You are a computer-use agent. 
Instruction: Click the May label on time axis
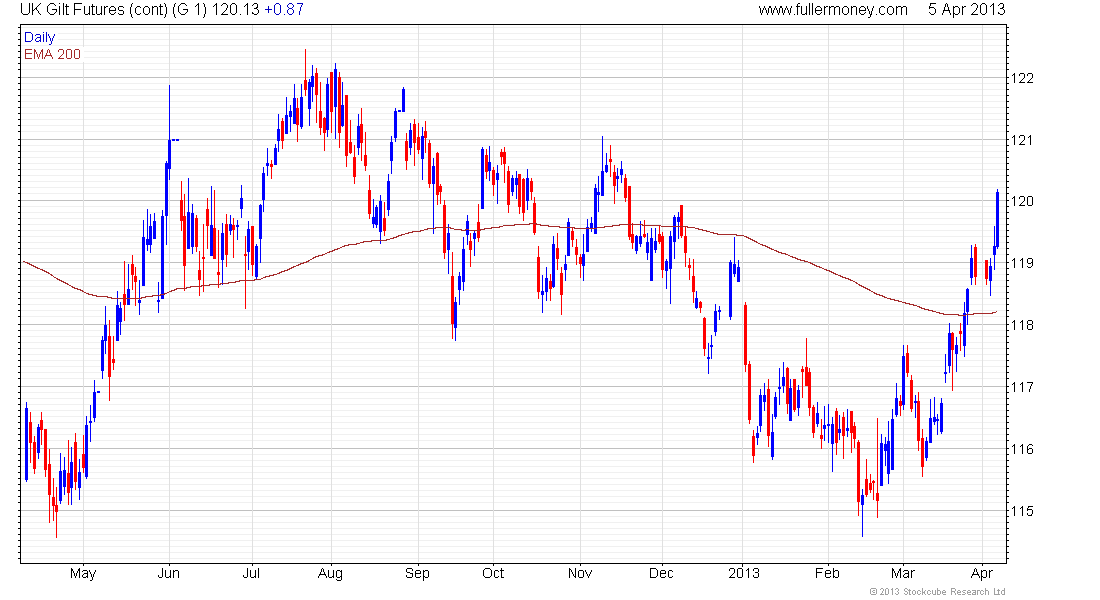pyautogui.click(x=83, y=573)
